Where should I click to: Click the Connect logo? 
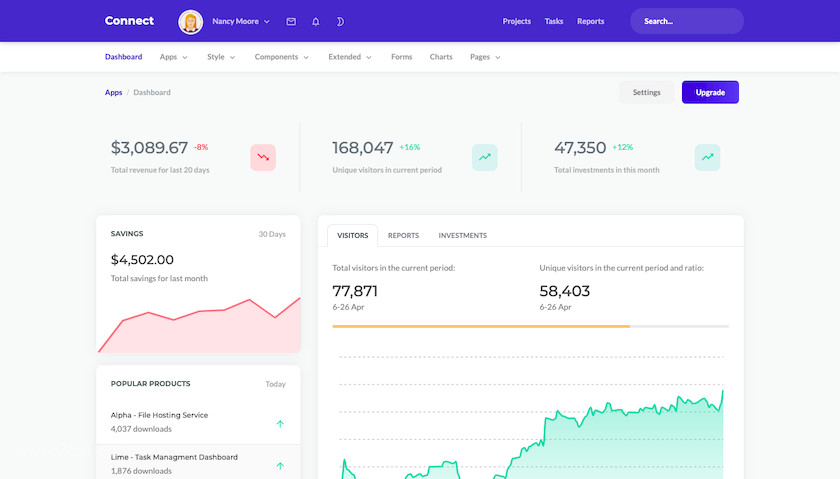coord(129,21)
